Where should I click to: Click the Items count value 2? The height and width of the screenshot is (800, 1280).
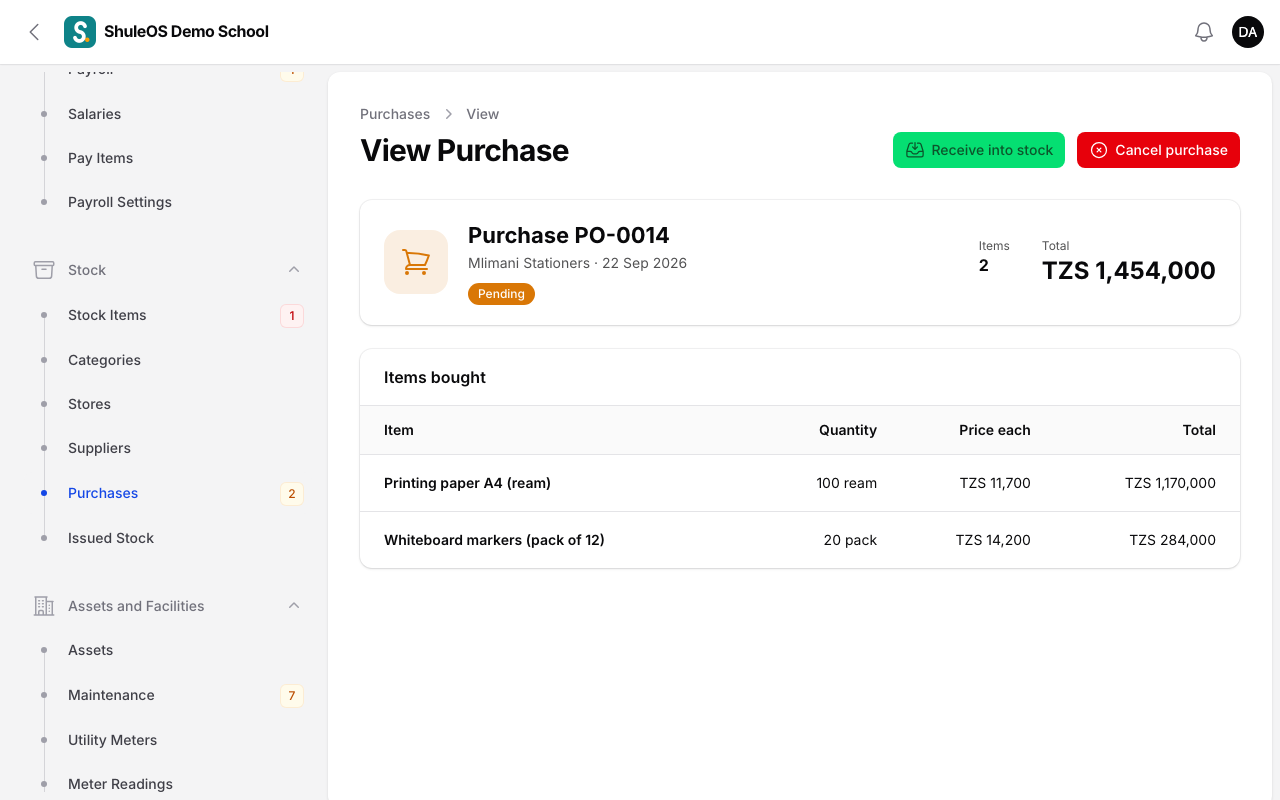coord(984,266)
